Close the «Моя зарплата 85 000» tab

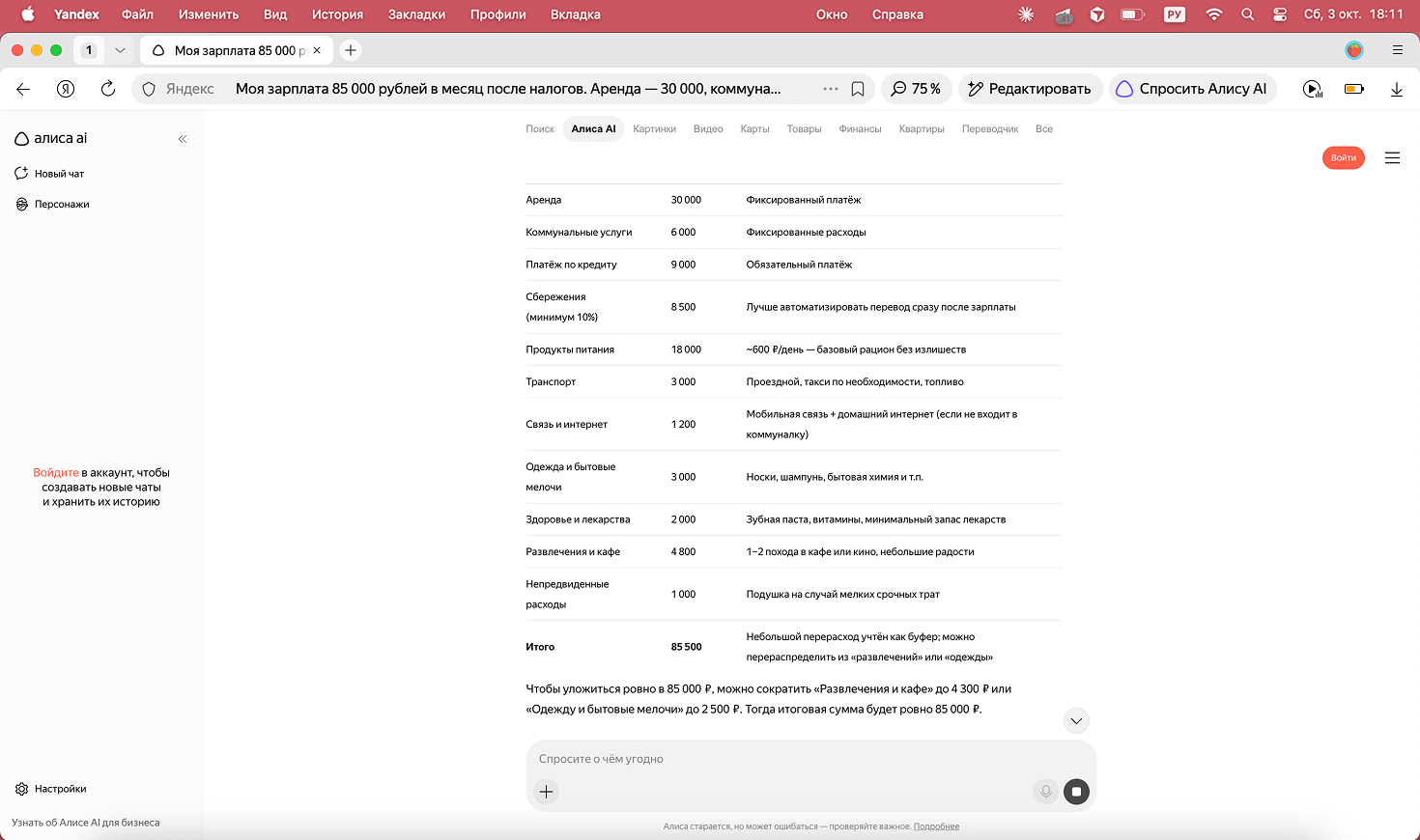pyautogui.click(x=317, y=50)
